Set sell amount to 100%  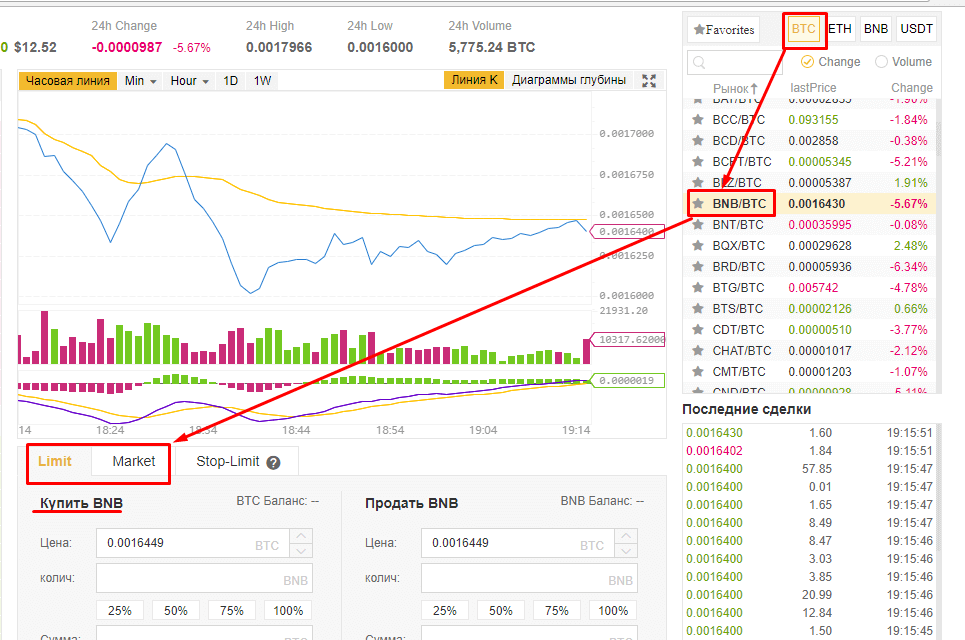pos(613,610)
